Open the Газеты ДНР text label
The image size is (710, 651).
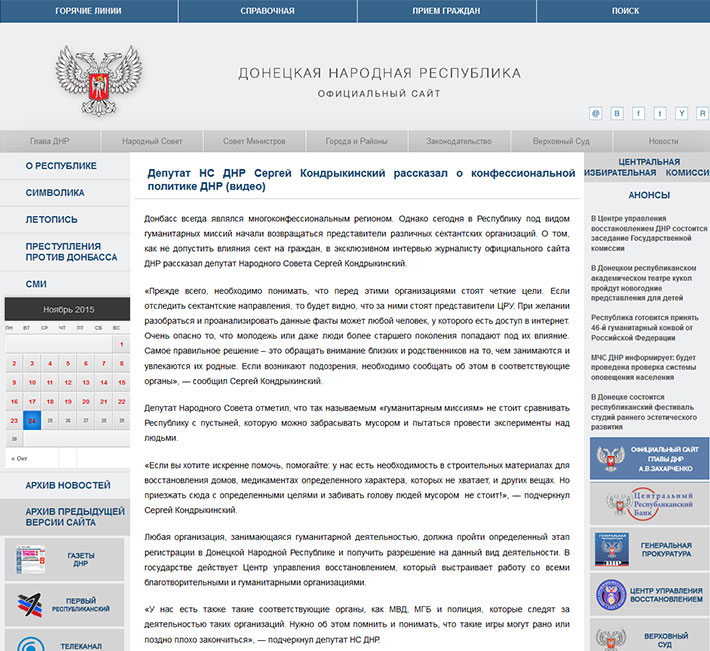tap(81, 560)
